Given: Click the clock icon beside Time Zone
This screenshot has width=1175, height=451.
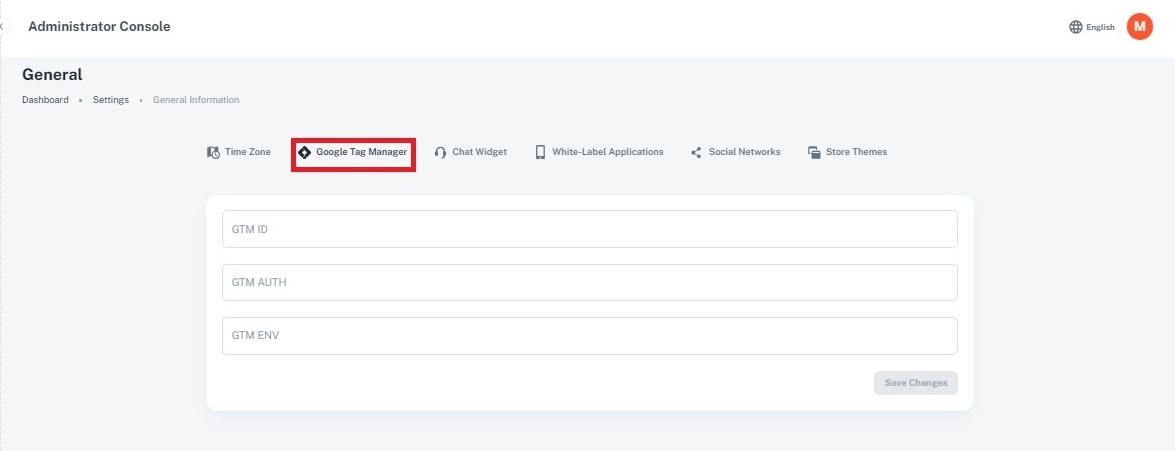Looking at the screenshot, I should tap(213, 153).
